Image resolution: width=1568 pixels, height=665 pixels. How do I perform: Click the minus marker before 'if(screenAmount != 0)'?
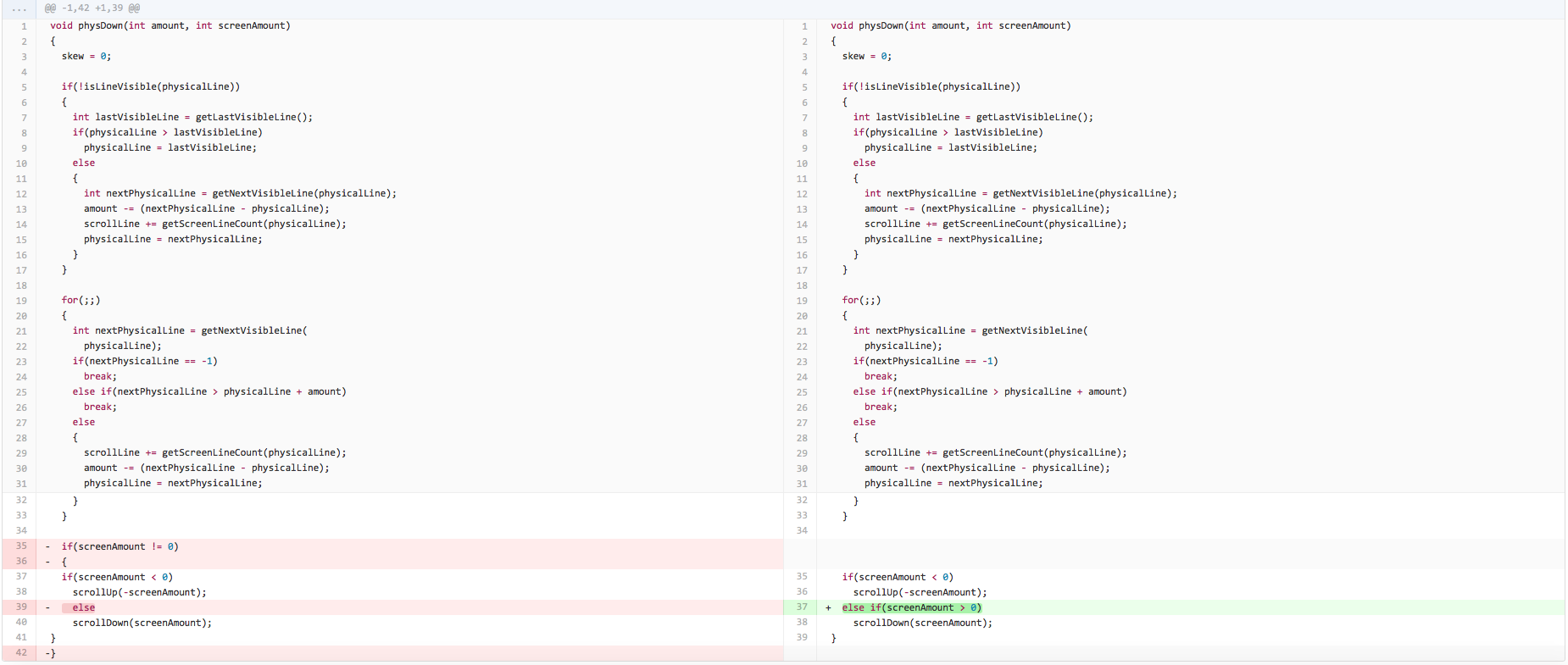point(47,546)
